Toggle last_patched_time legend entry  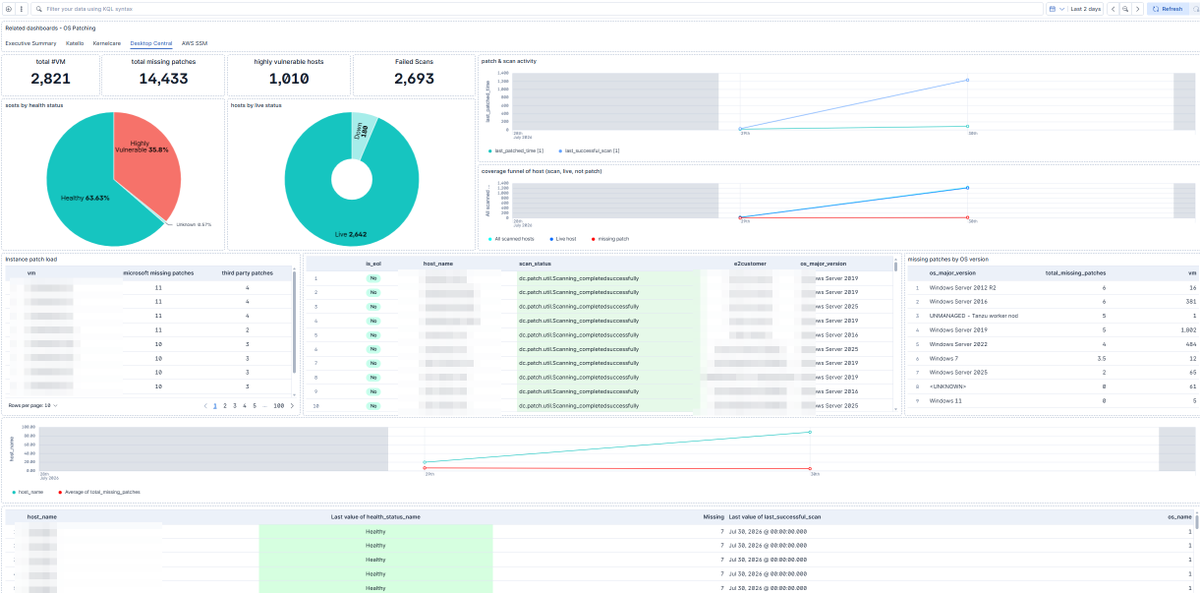(x=517, y=151)
